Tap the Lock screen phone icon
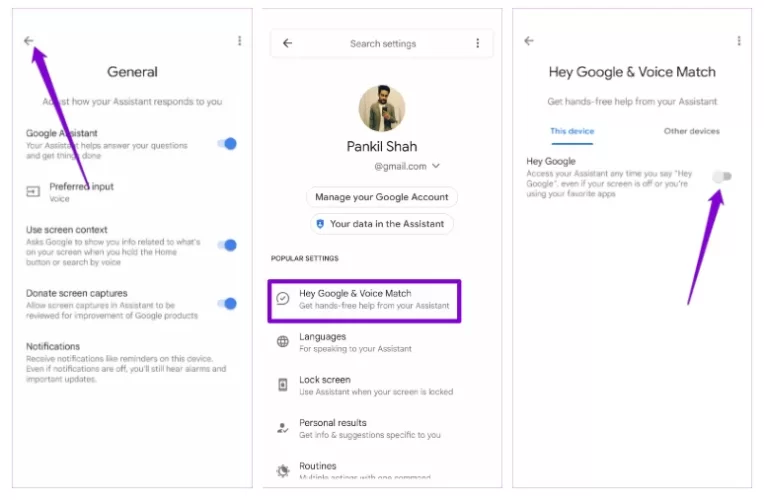Screen dimensions: 764x500 (283, 384)
